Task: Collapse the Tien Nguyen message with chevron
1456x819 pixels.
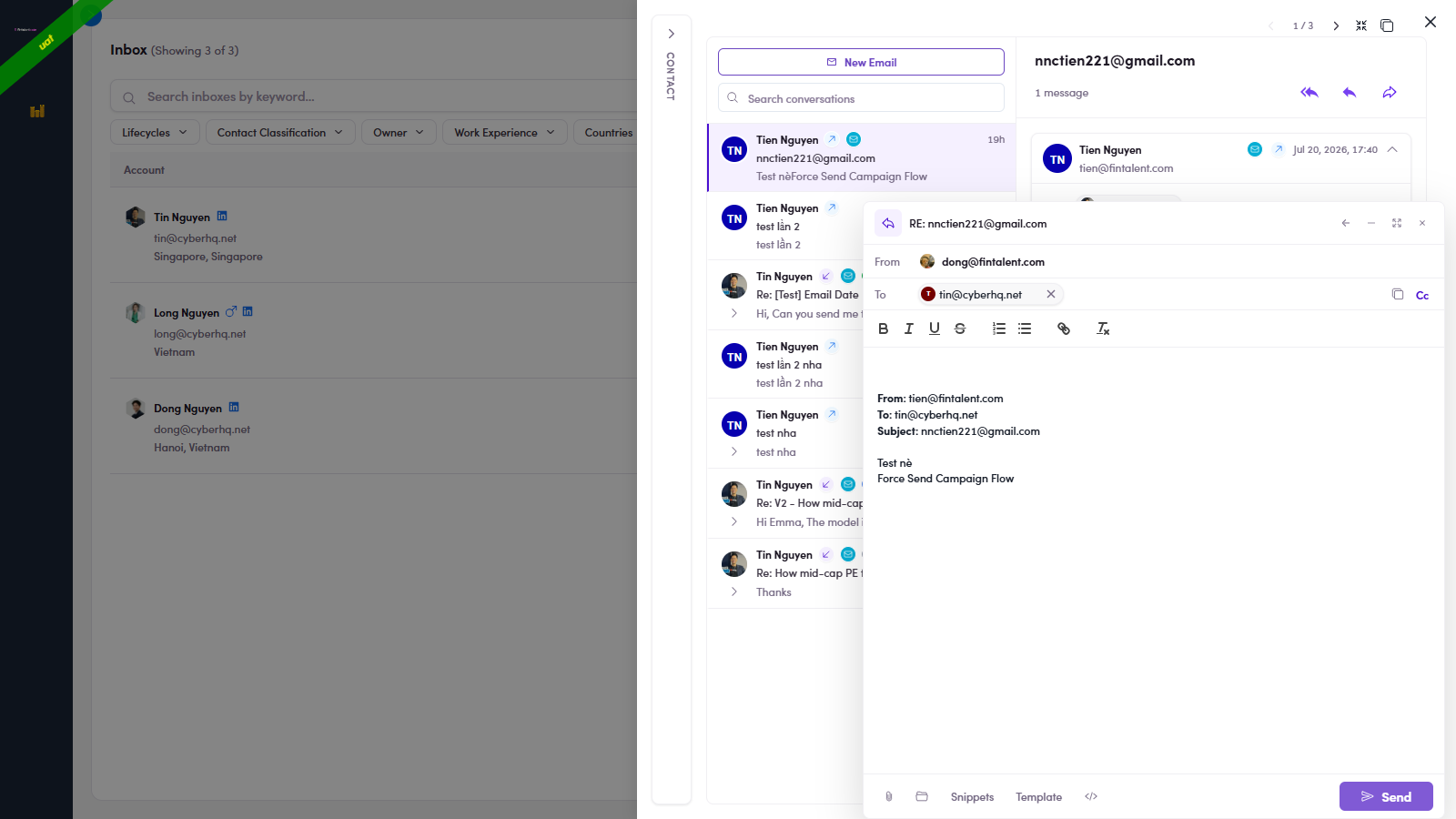Action: pyautogui.click(x=1392, y=149)
